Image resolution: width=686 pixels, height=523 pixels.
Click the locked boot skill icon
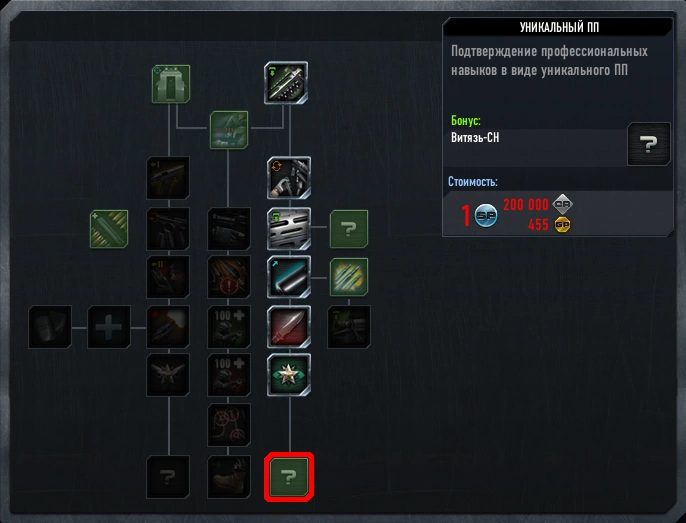[x=229, y=477]
